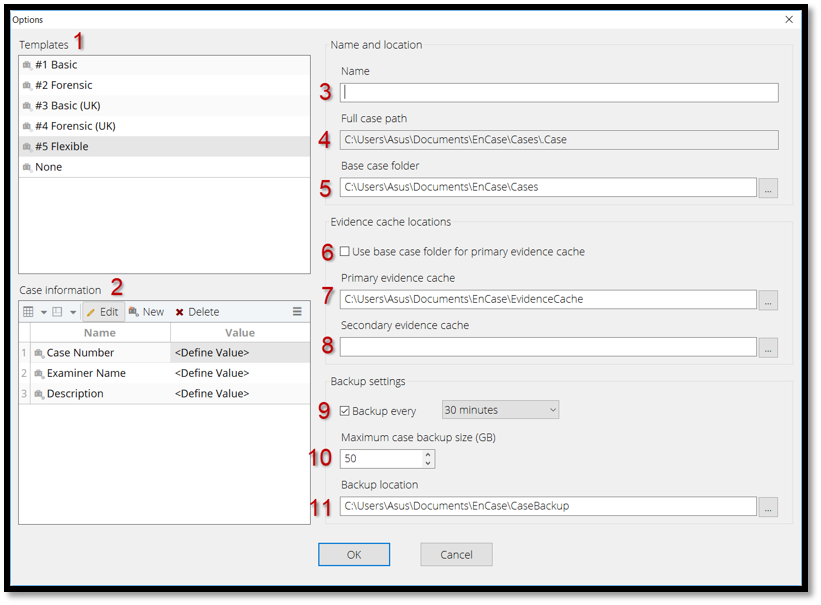The image size is (821, 605).
Task: Browse for the backup location
Action: (x=768, y=507)
